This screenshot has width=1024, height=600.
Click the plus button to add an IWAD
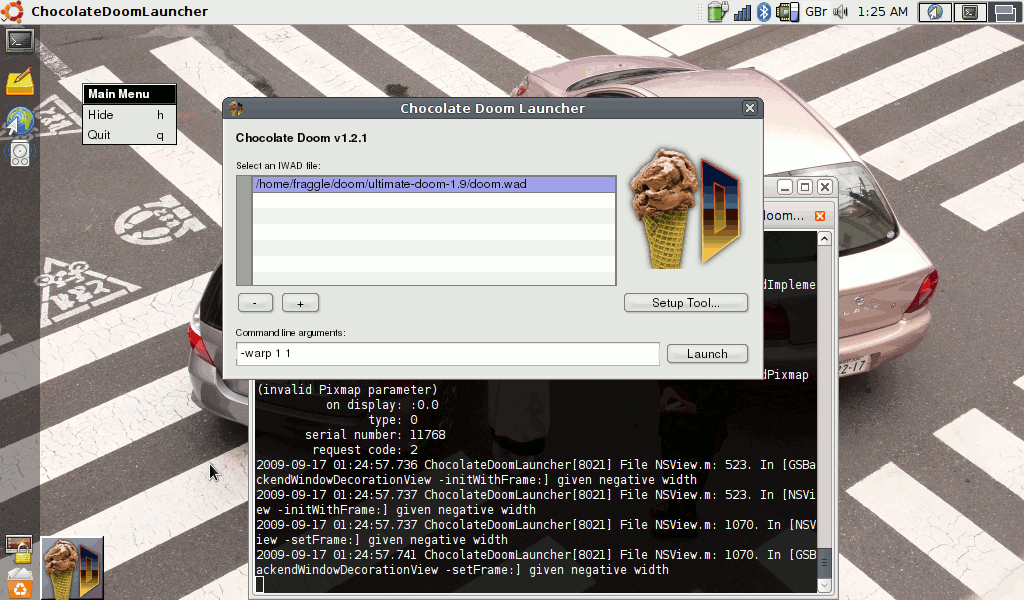(x=300, y=303)
